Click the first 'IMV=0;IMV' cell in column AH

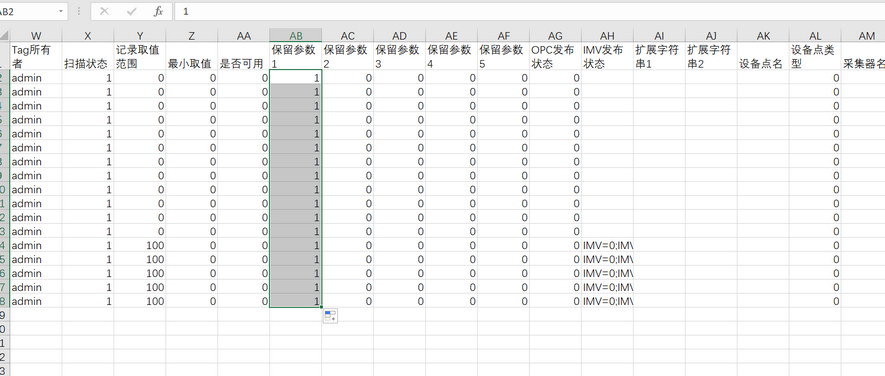click(x=607, y=246)
